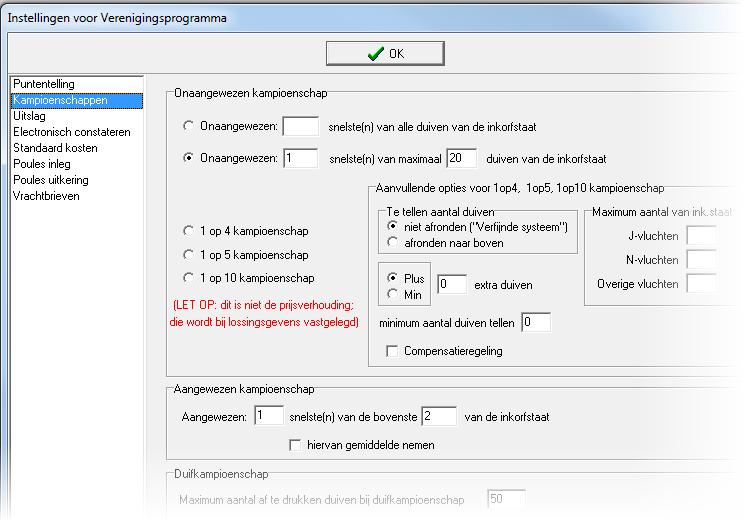Tick hiervan gemiddelde nemen checkbox
Image resolution: width=744 pixels, height=522 pixels.
pos(295,445)
